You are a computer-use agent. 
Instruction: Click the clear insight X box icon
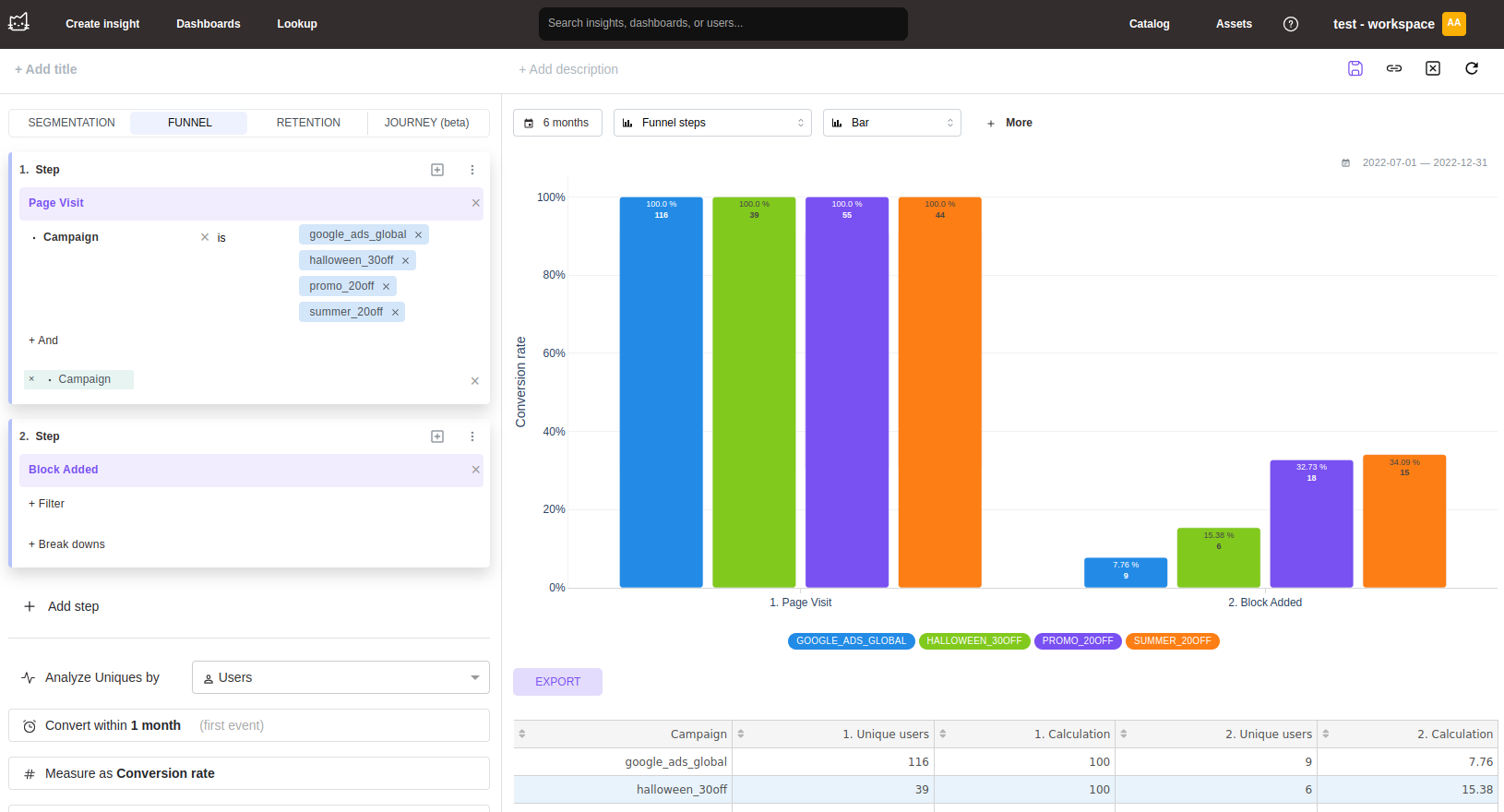(x=1433, y=68)
